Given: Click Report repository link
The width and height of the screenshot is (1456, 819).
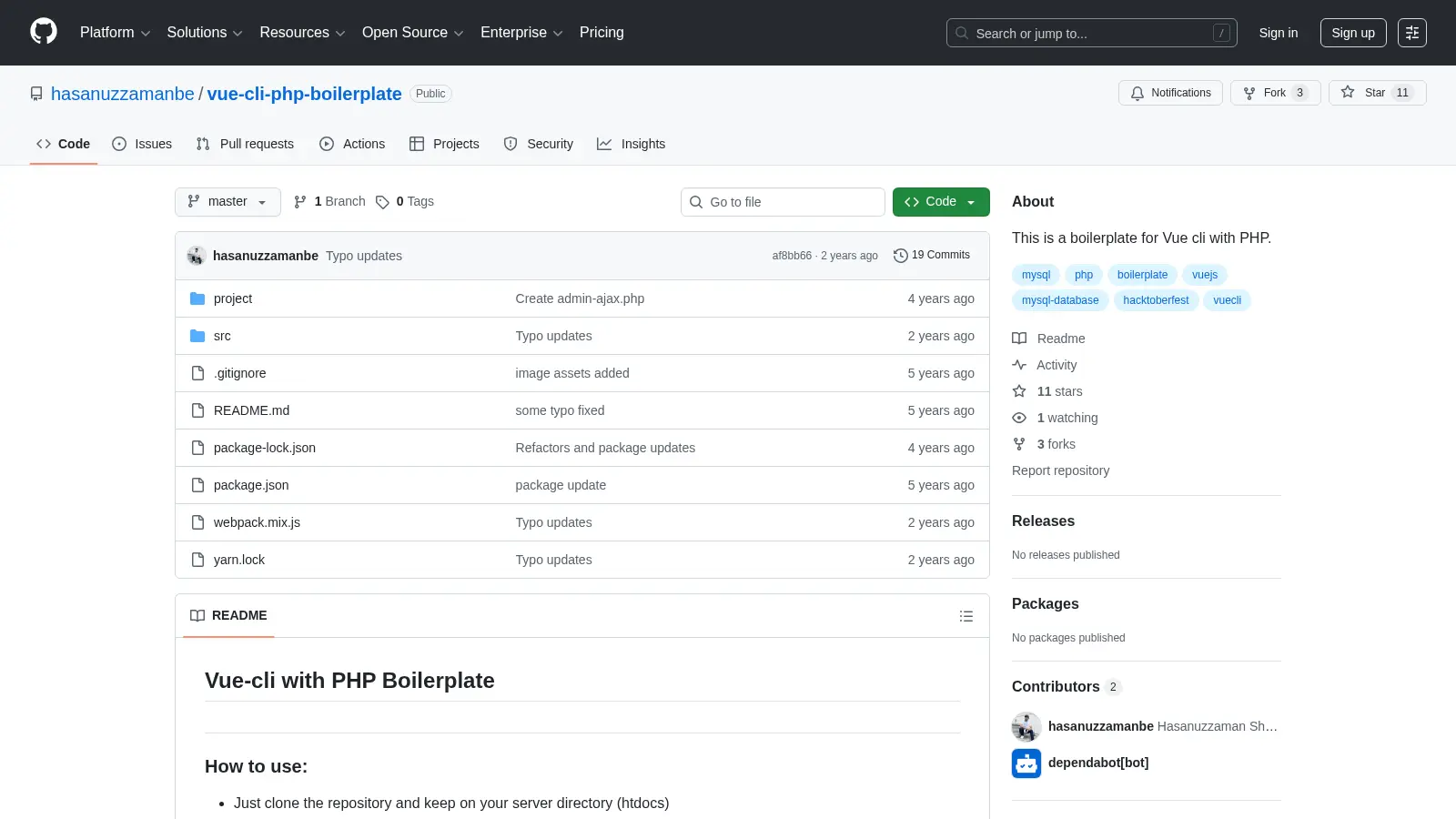Looking at the screenshot, I should coord(1060,470).
